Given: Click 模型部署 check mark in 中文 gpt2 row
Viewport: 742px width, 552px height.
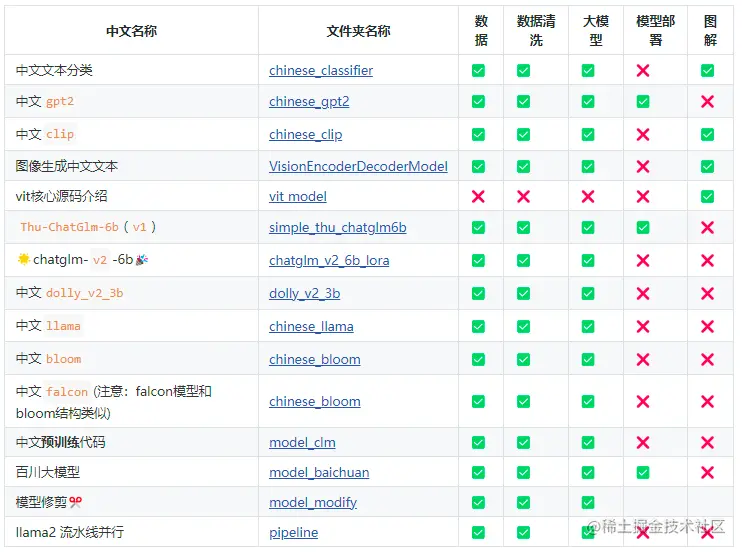Looking at the screenshot, I should coord(643,102).
